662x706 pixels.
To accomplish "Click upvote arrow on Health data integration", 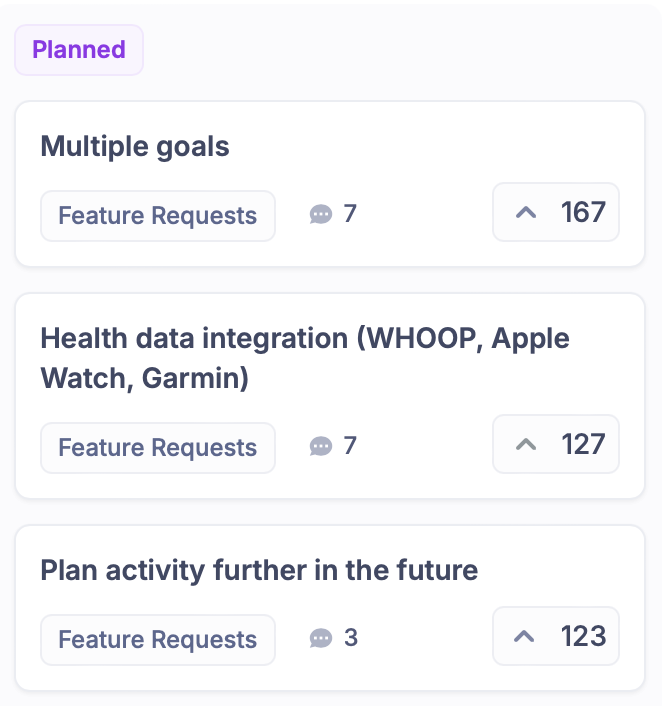I will coord(526,444).
